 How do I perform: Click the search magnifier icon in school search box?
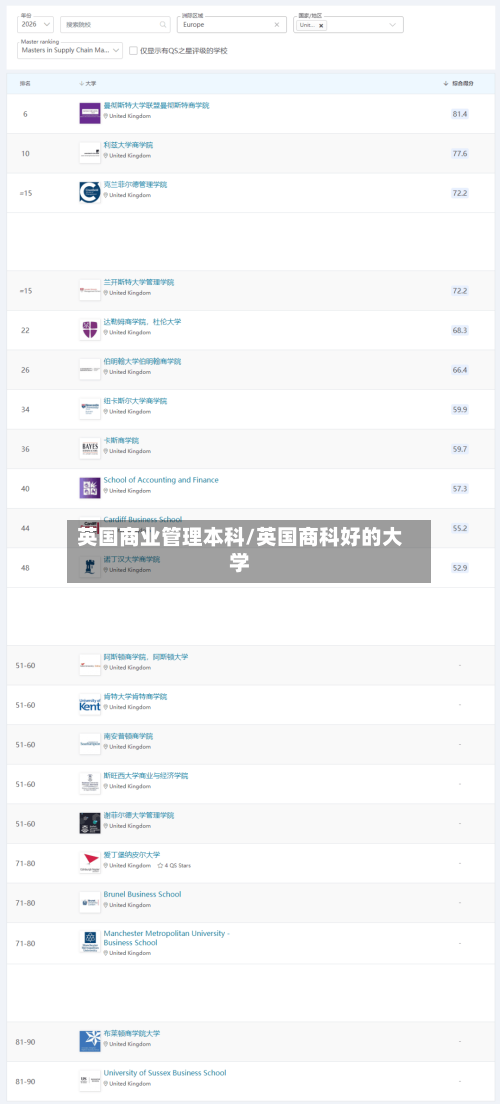click(163, 25)
